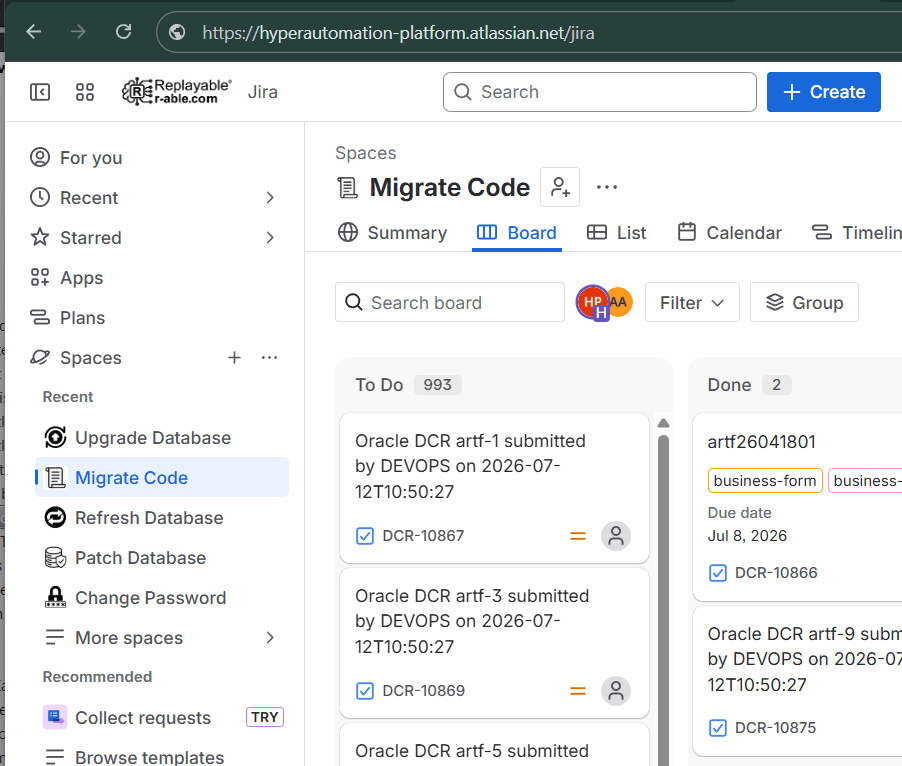Click the plus icon next to Spaces
The width and height of the screenshot is (902, 766).
(x=234, y=358)
